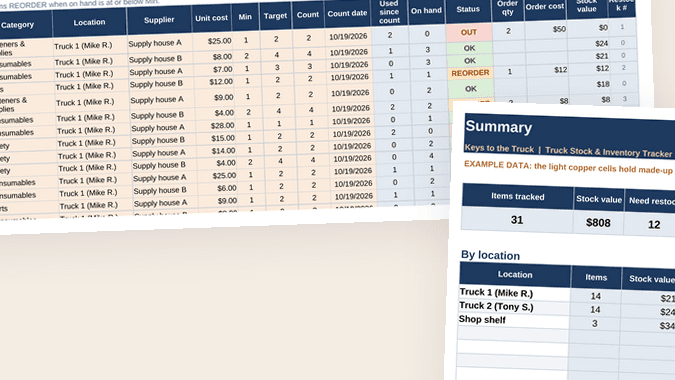Select the Truck 2 (Tony S.) row

pos(496,306)
